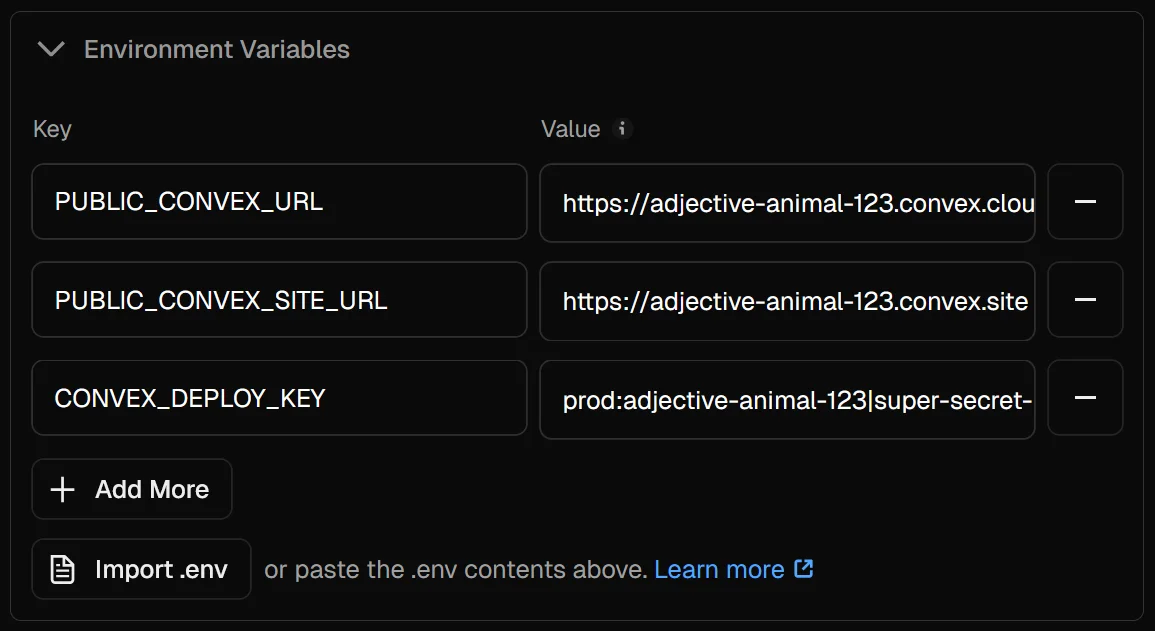Click the Value column header label
The image size is (1155, 631).
[x=570, y=129]
